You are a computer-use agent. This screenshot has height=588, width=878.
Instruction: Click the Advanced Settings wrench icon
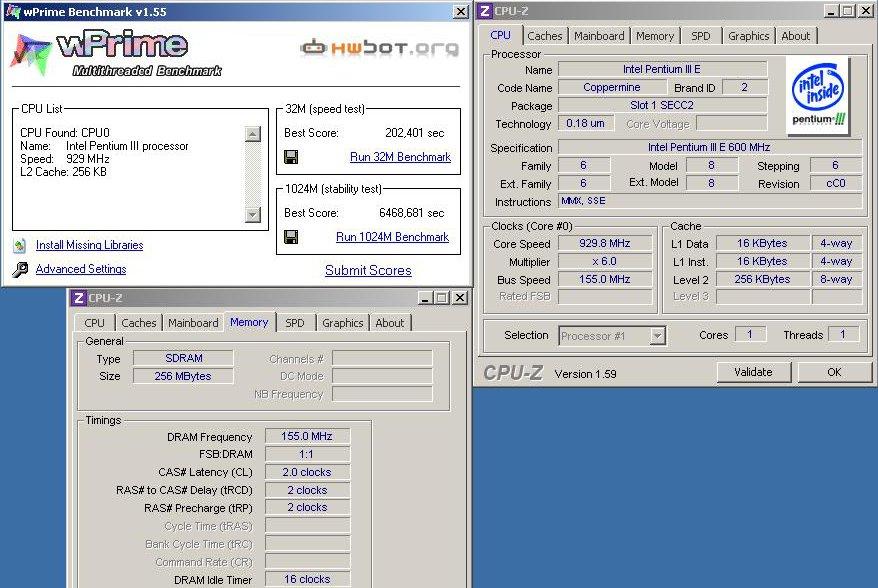click(20, 269)
